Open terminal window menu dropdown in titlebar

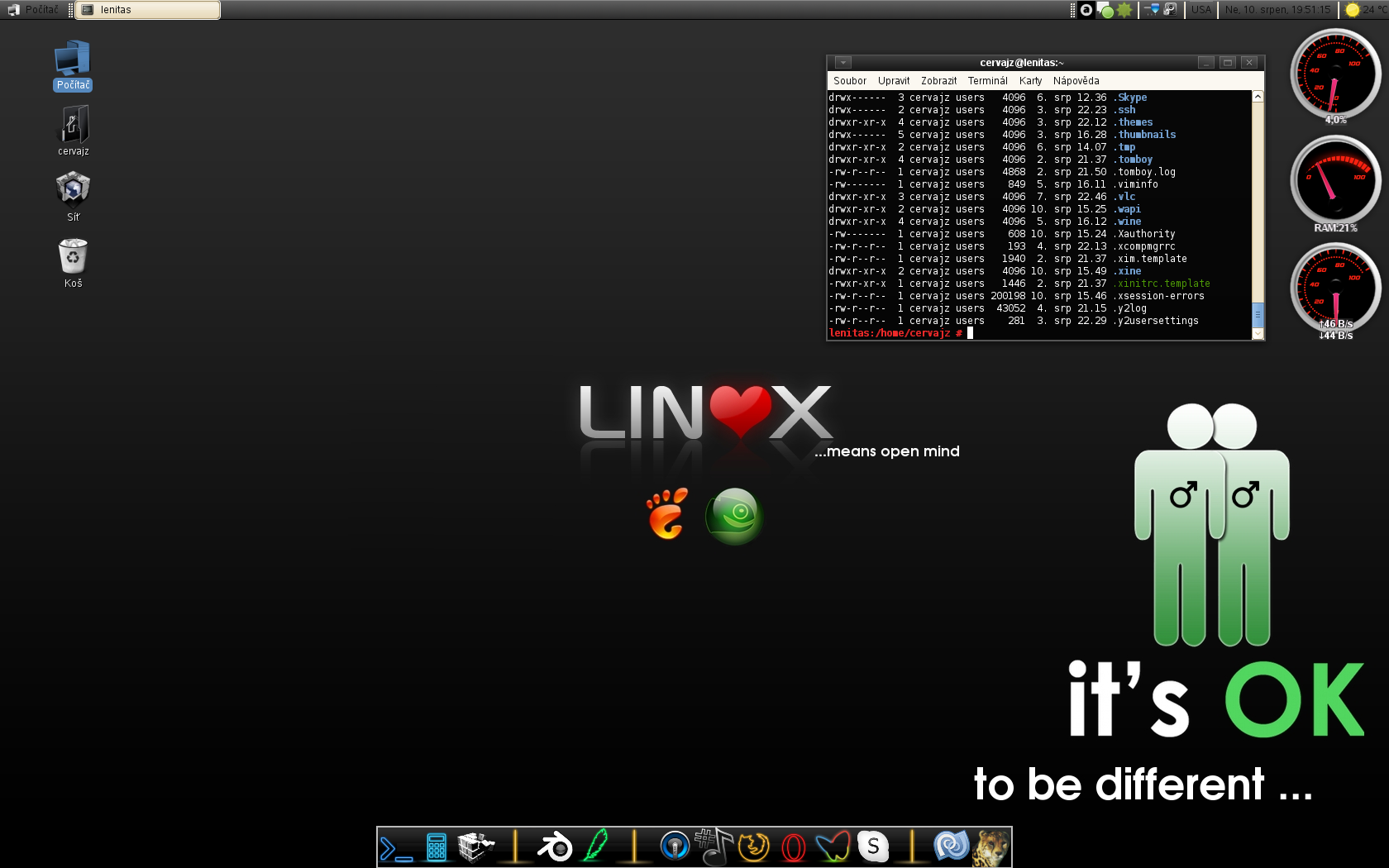tap(843, 63)
